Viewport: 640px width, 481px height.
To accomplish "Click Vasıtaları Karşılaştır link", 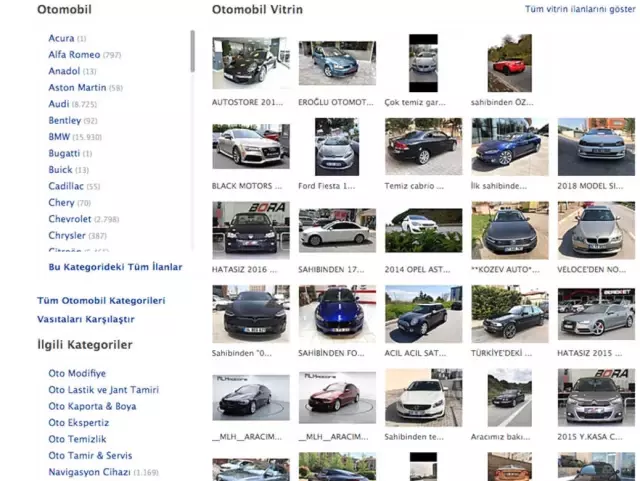I will 86,319.
